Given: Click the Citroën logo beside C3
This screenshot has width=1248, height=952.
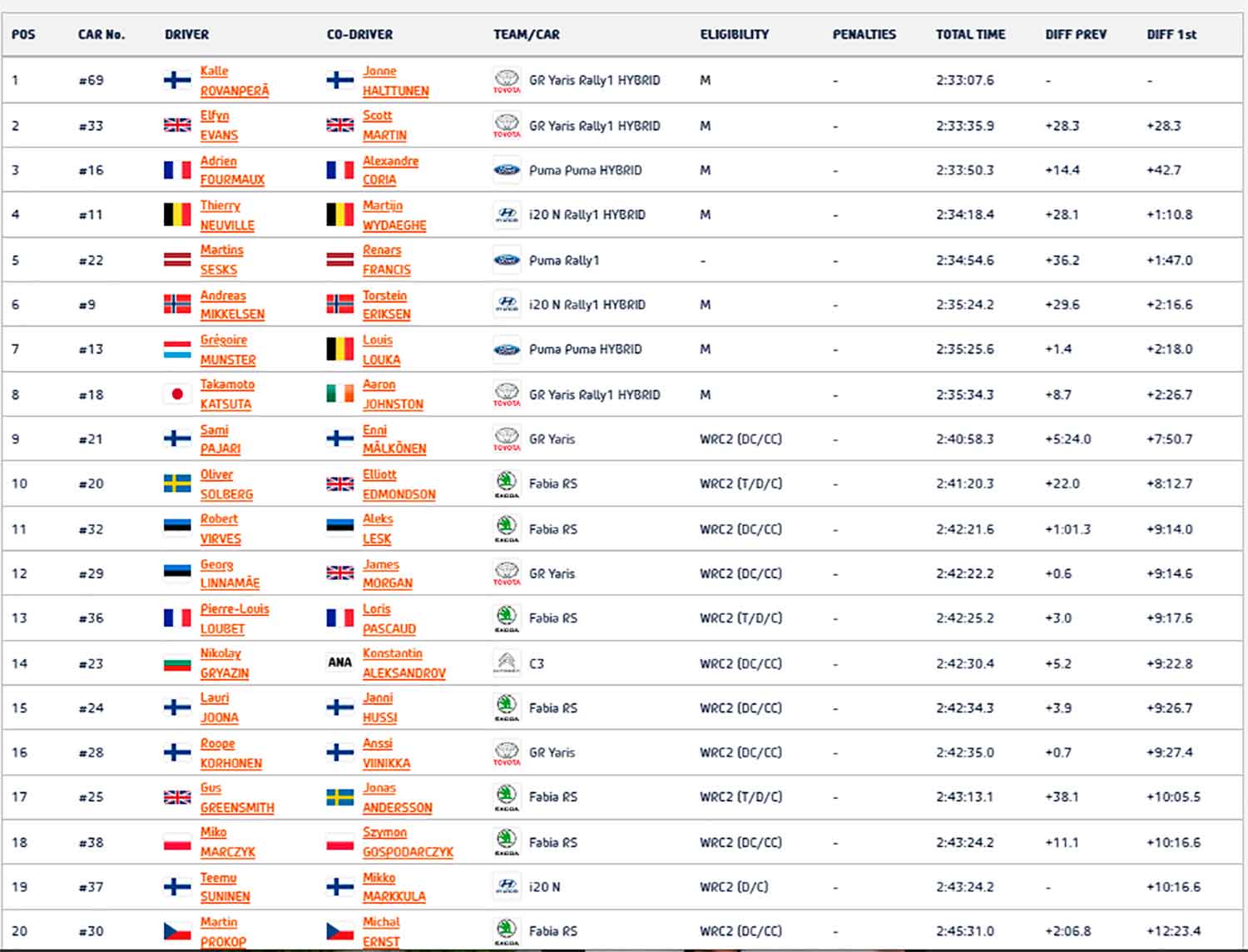Looking at the screenshot, I should click(x=507, y=663).
